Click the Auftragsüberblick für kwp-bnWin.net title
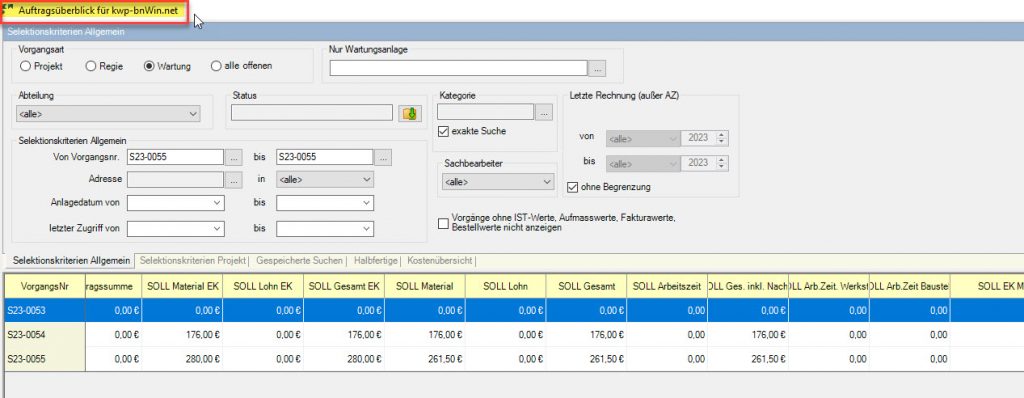The height and width of the screenshot is (398, 1024). click(98, 11)
